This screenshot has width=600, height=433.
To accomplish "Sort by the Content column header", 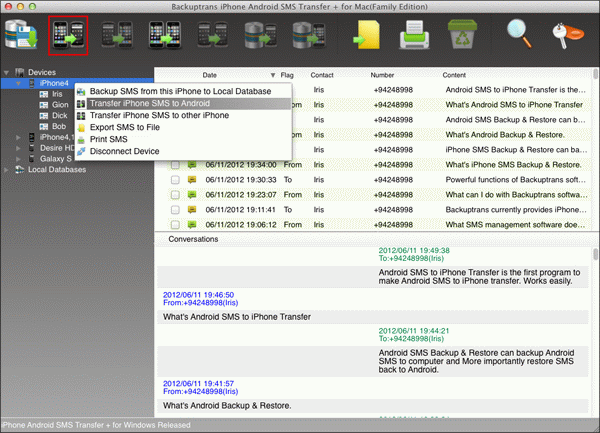I will click(x=454, y=75).
